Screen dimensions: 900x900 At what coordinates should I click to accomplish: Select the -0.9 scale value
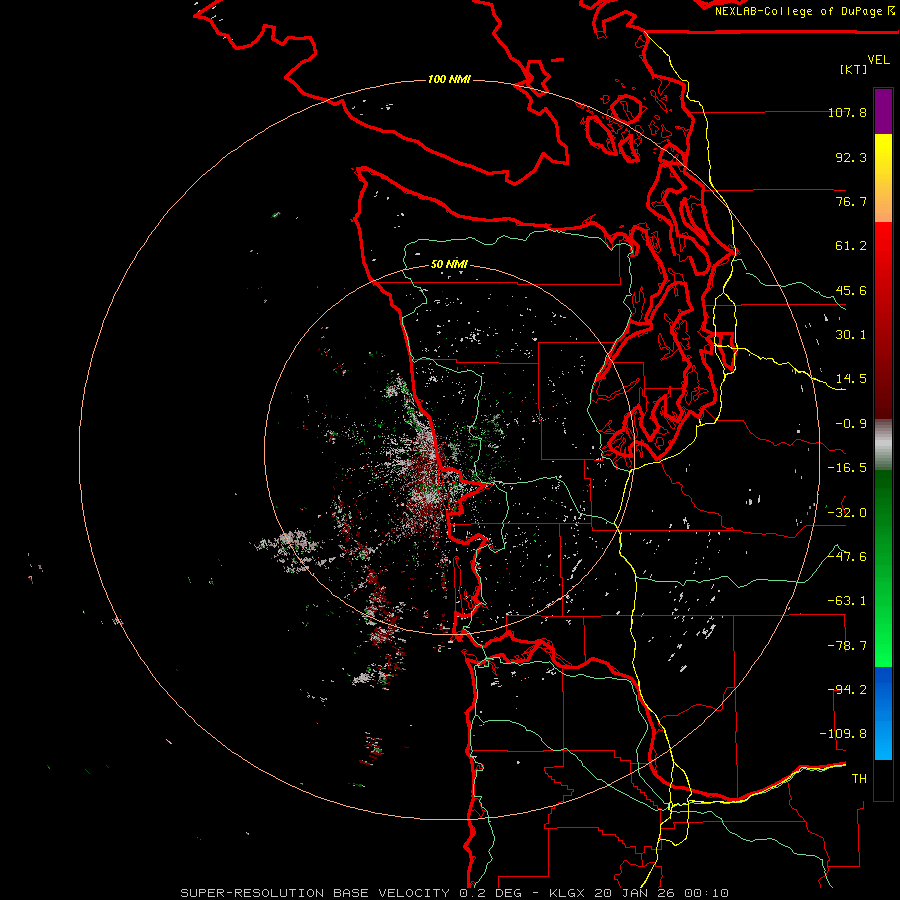coord(851,424)
